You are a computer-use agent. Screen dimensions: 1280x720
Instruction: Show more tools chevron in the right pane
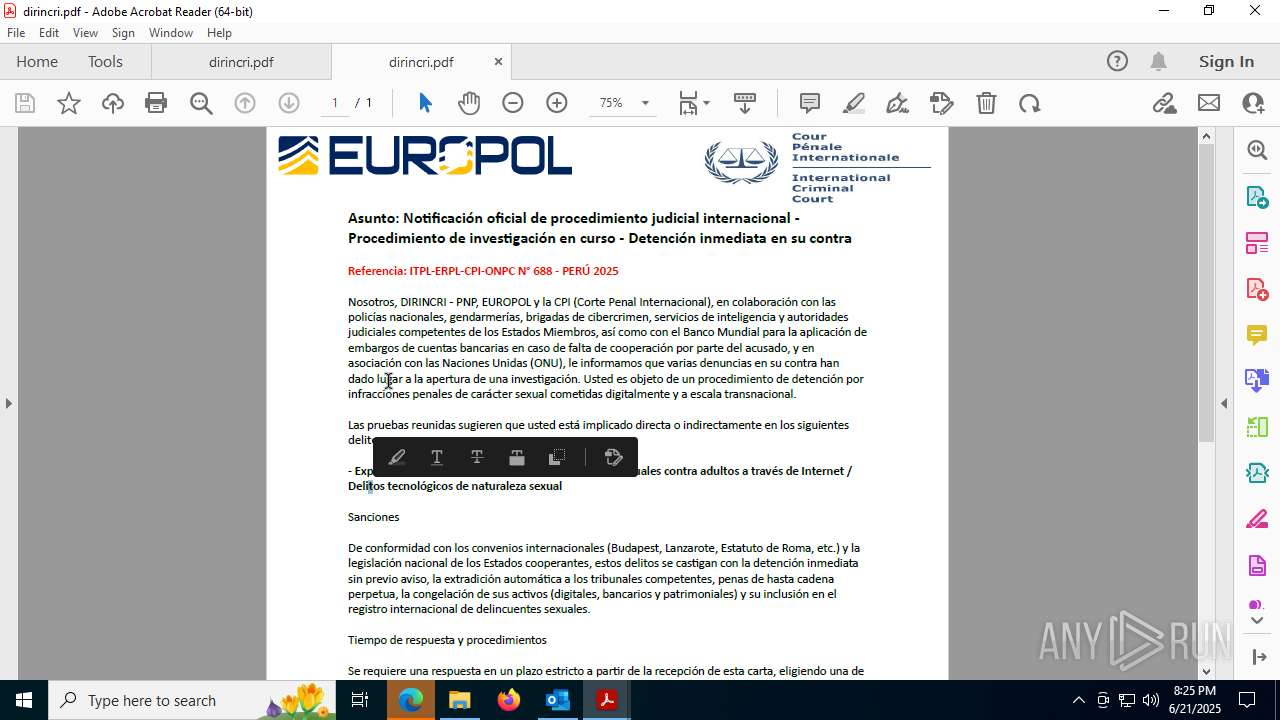pos(1257,621)
